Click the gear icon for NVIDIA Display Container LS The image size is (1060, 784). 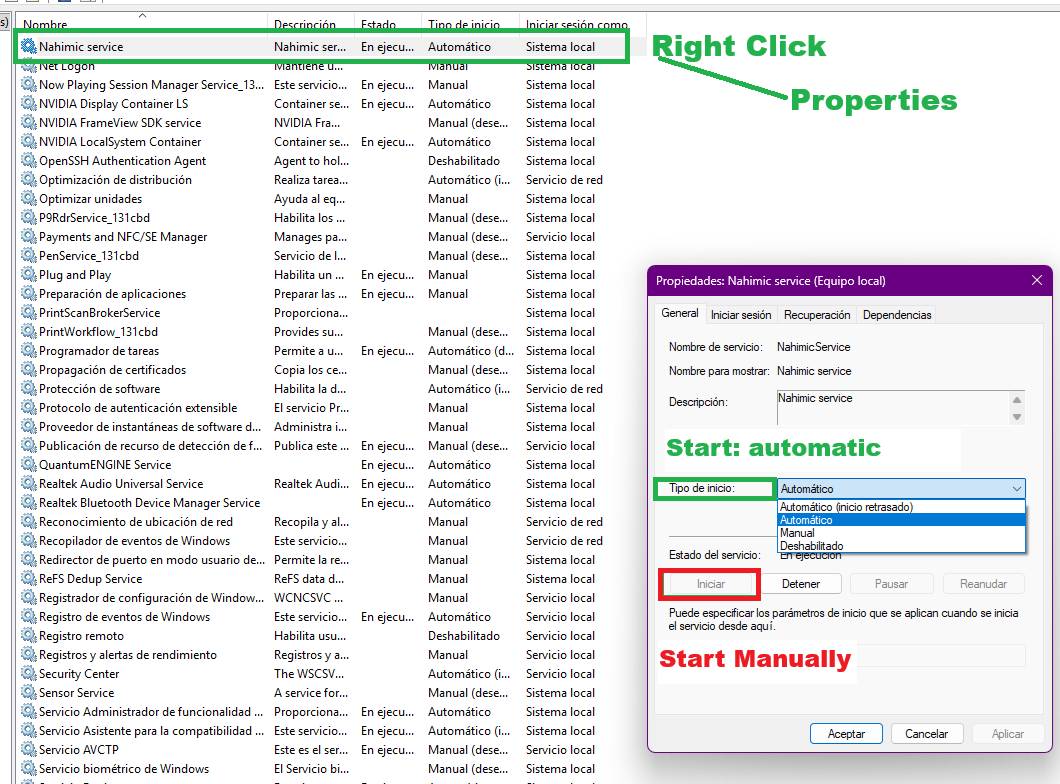click(x=29, y=104)
